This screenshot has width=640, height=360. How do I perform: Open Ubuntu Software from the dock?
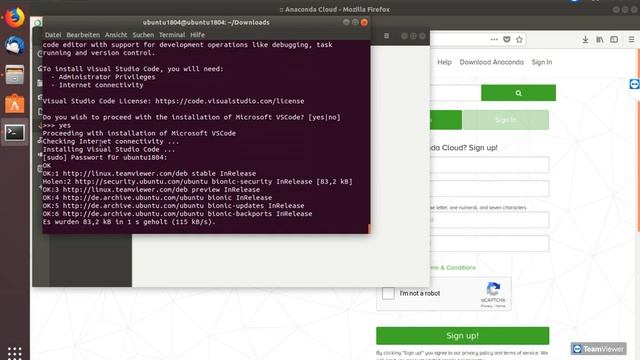(x=15, y=104)
